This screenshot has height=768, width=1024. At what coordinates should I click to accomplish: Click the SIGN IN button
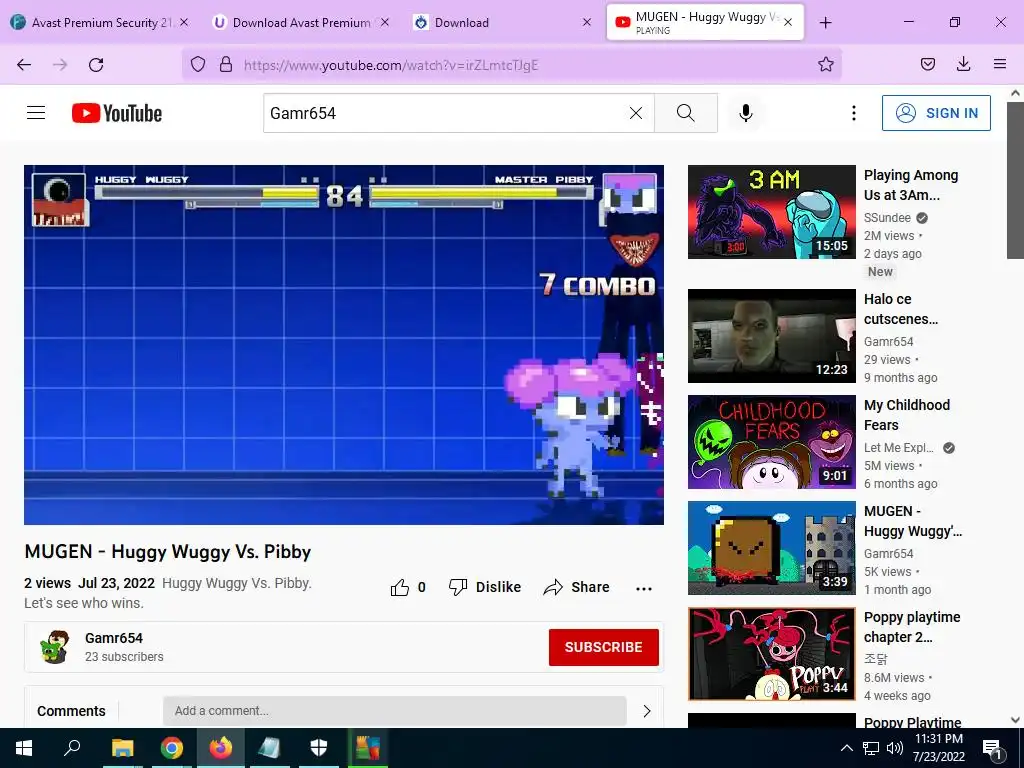[936, 113]
